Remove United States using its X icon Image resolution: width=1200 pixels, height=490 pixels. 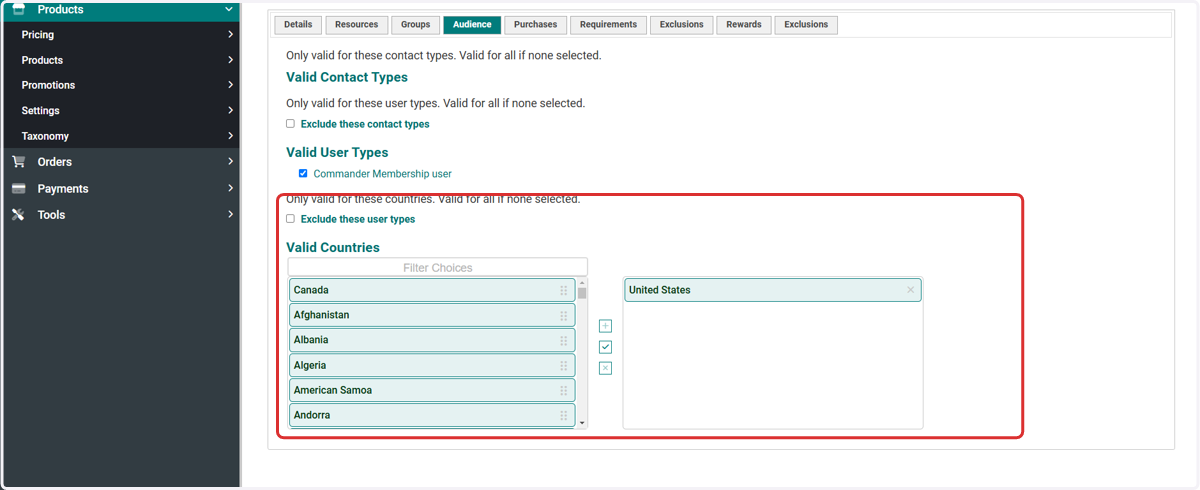[910, 290]
